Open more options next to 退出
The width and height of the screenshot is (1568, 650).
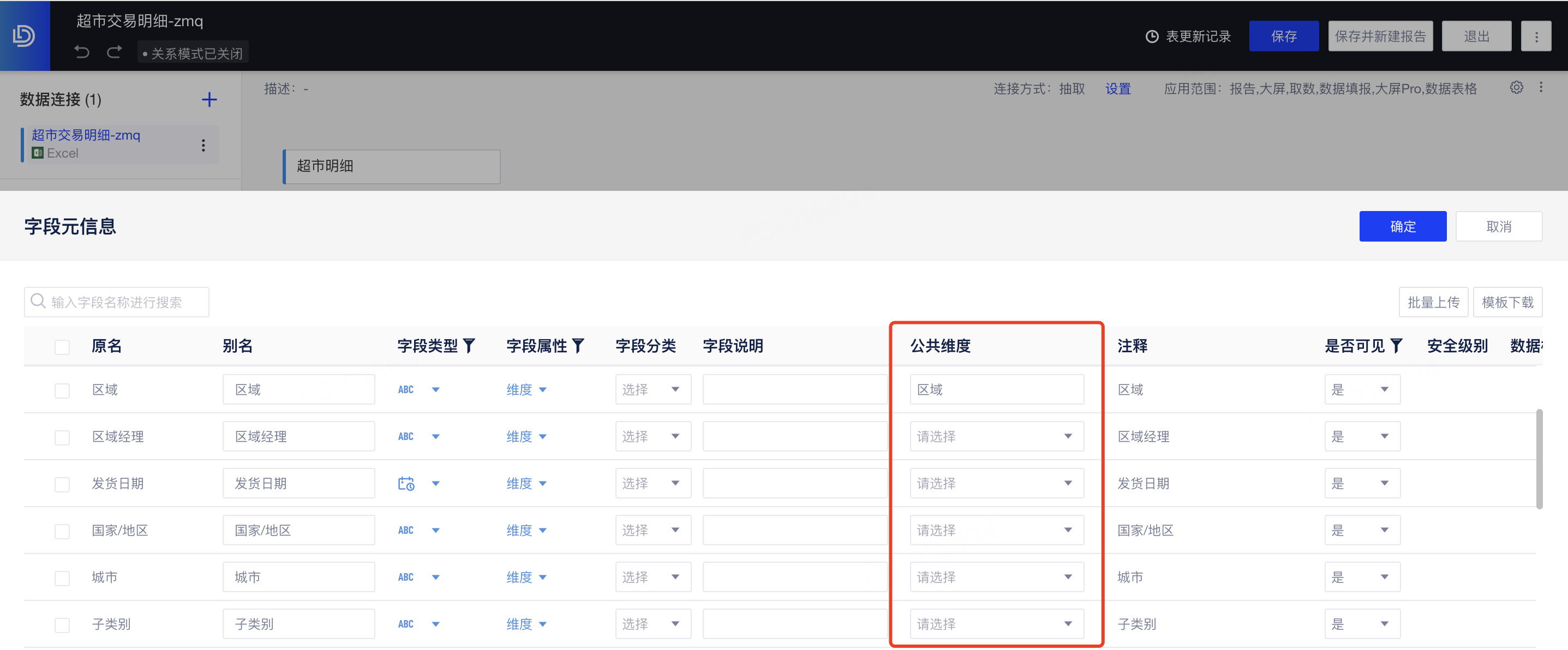[x=1536, y=37]
